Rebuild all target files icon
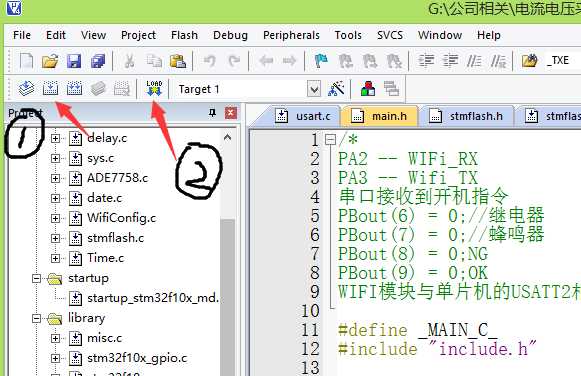Viewport: 581px width, 376px height. point(74,89)
